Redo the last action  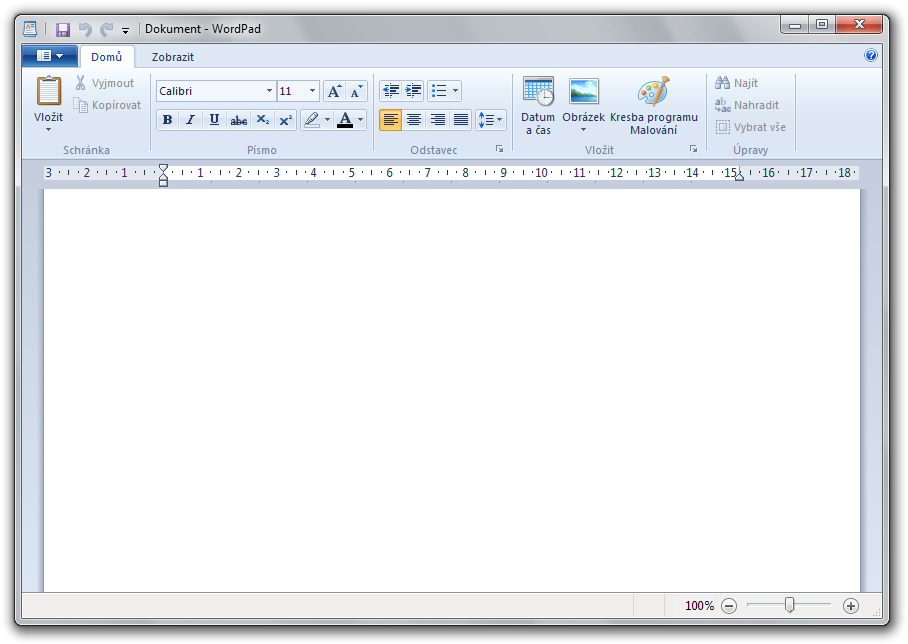107,29
